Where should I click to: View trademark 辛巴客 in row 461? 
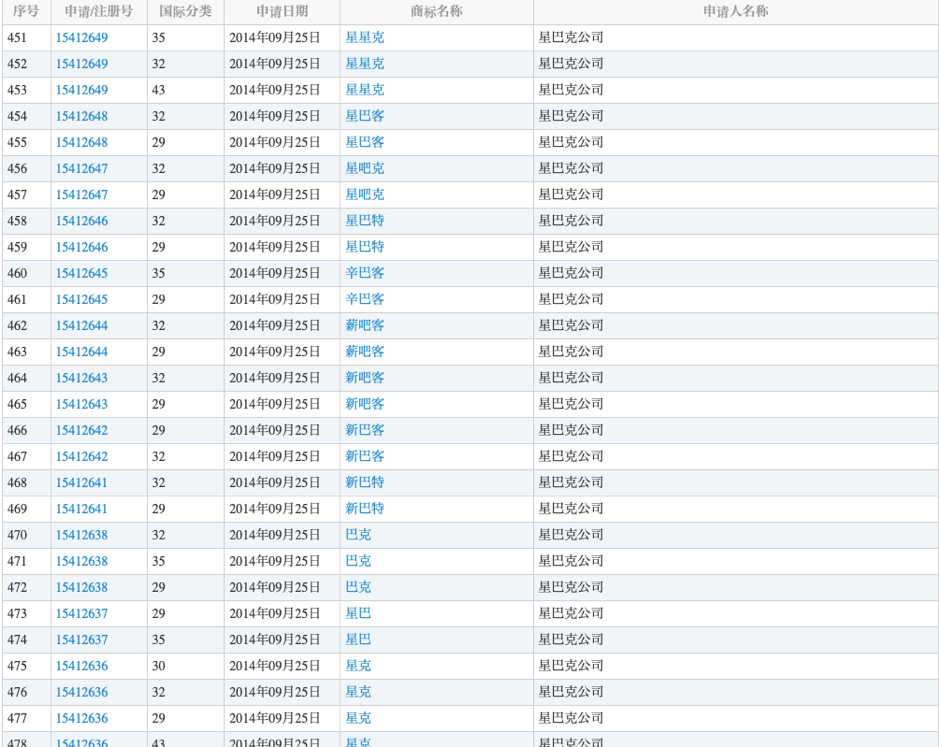click(x=365, y=300)
